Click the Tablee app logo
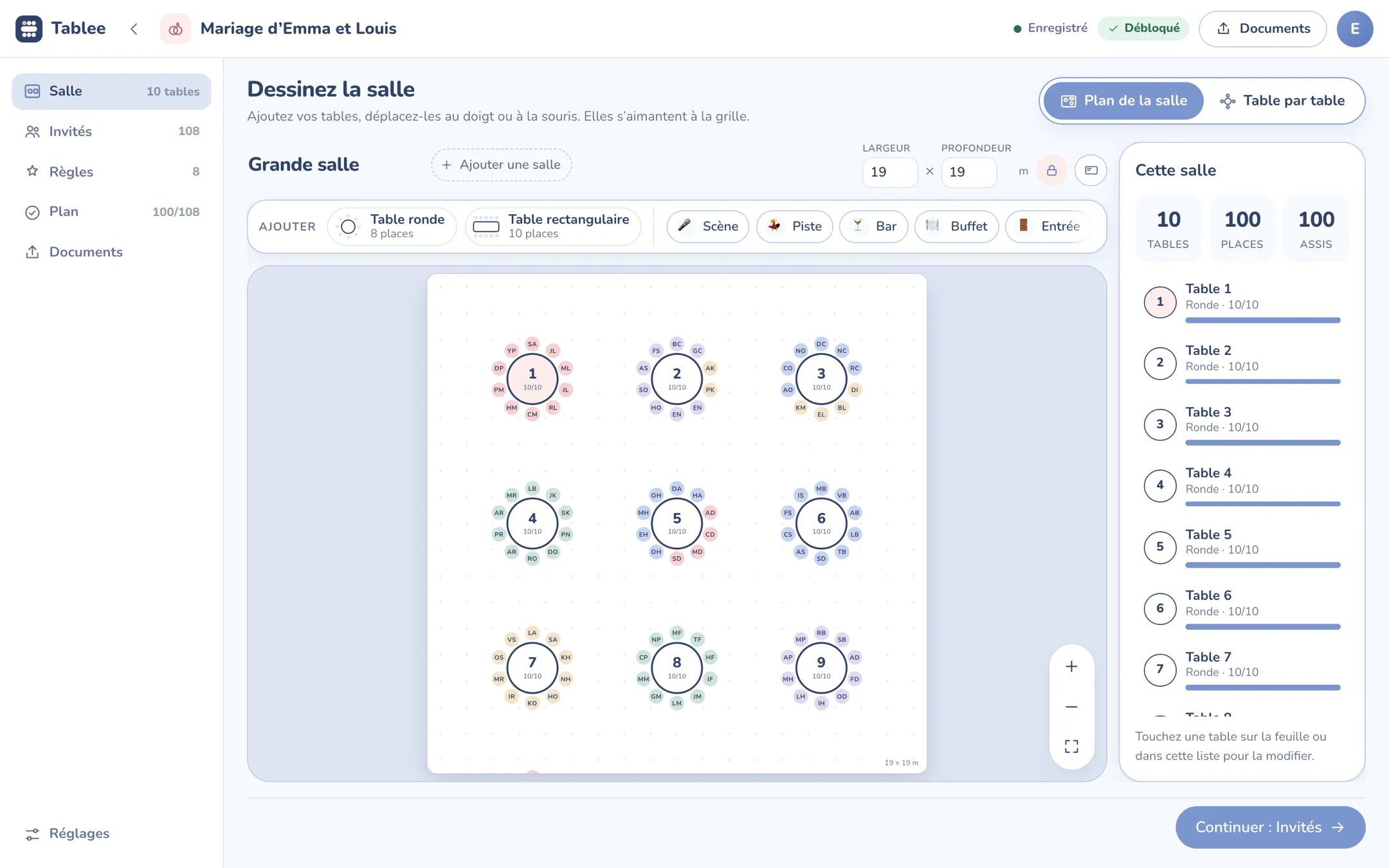 29,28
